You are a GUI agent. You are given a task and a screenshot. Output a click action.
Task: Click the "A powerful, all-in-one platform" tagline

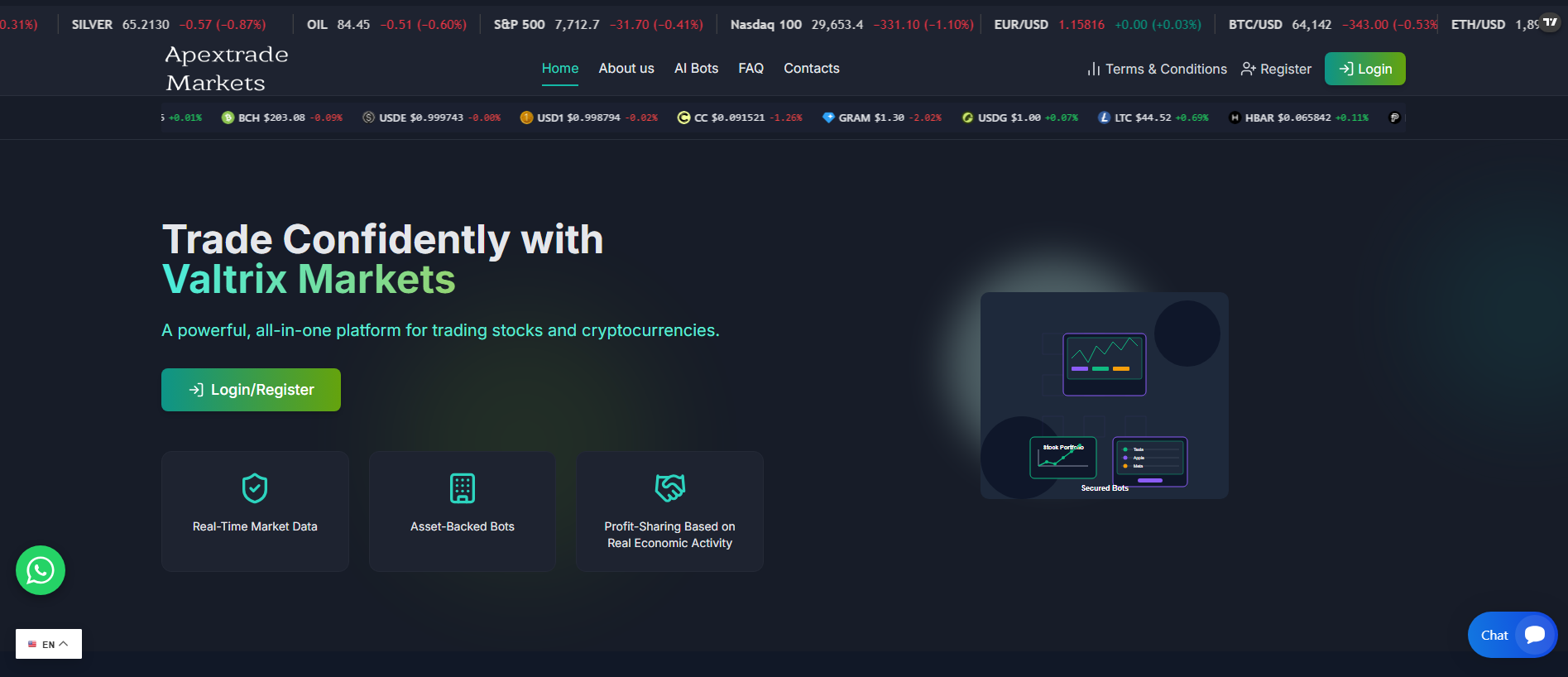[440, 330]
